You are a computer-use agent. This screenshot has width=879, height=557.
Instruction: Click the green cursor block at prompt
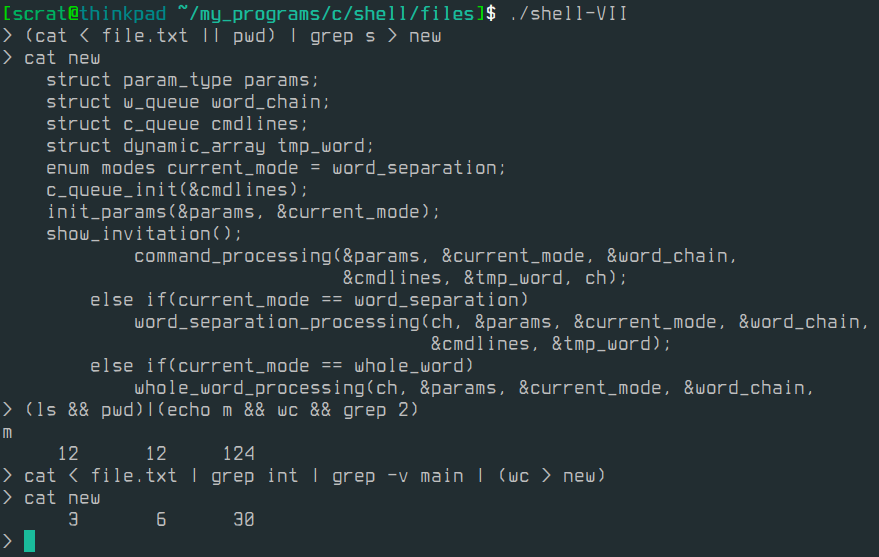30,541
